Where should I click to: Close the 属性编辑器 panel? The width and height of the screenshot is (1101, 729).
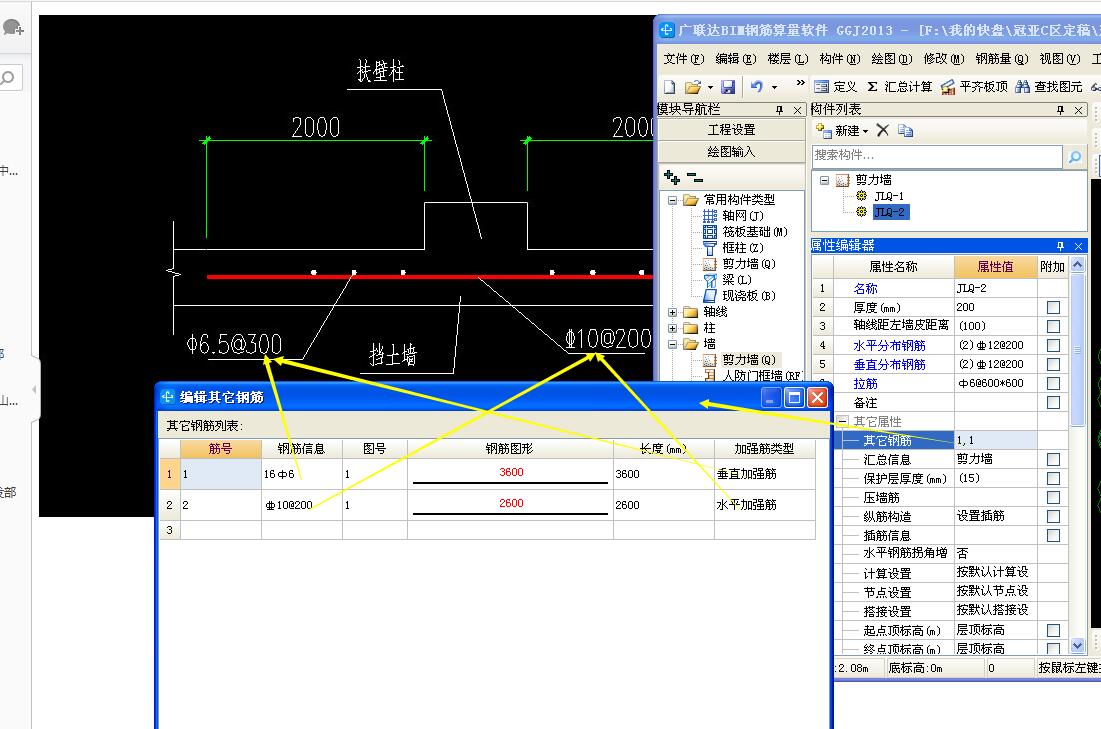click(1079, 246)
